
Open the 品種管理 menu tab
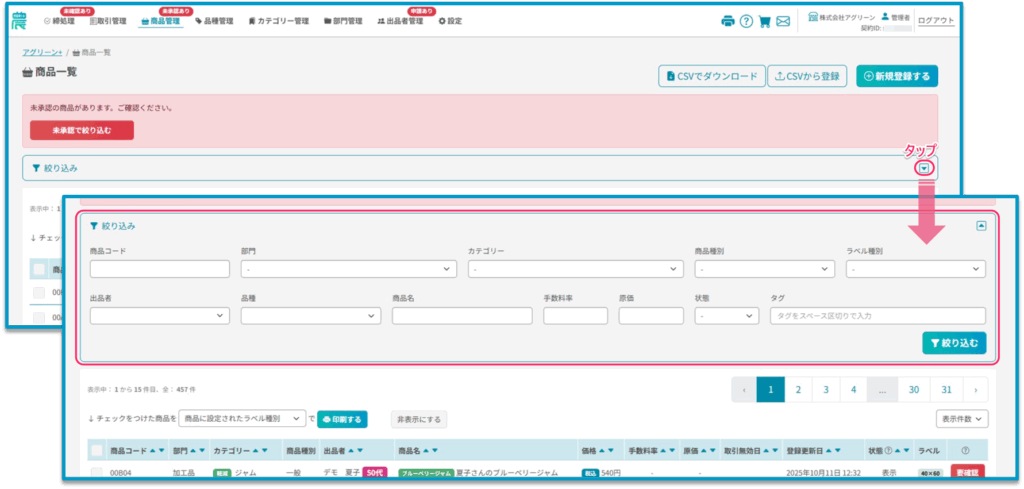pos(214,21)
